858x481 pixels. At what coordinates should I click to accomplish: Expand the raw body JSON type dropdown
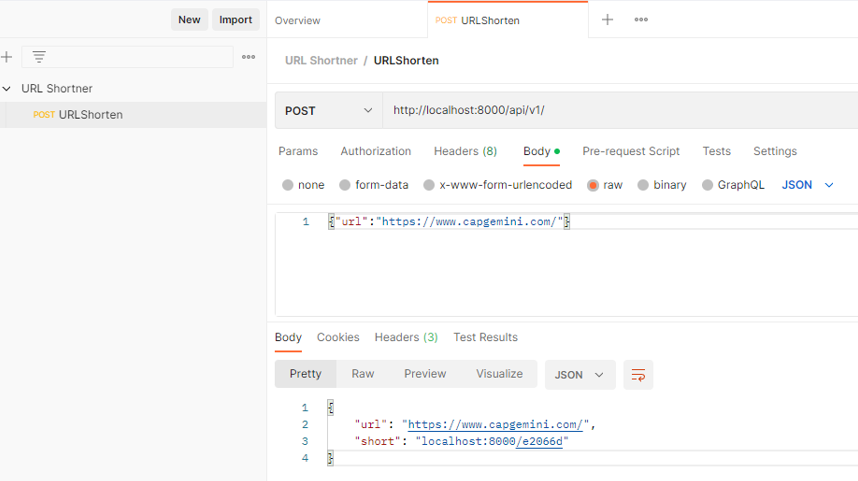808,185
